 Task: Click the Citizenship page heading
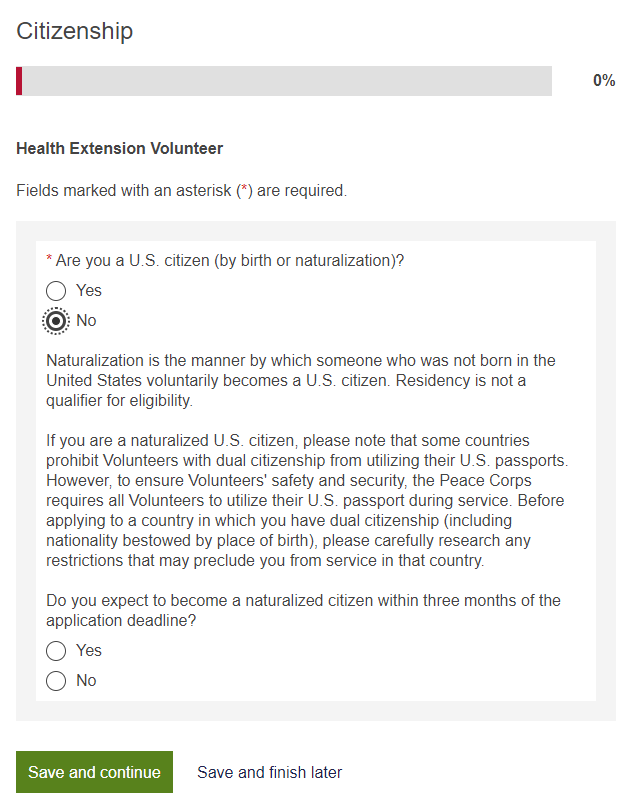pyautogui.click(x=75, y=31)
